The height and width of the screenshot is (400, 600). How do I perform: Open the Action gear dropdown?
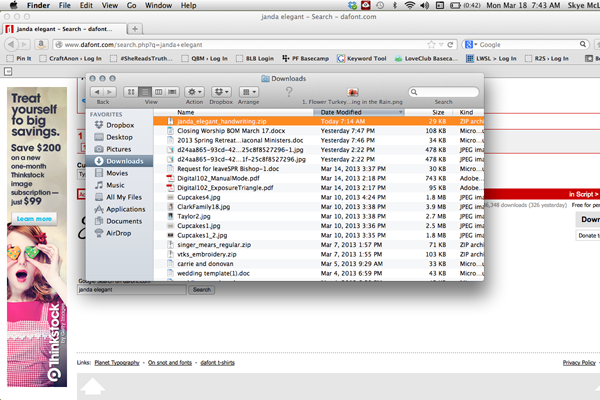(194, 92)
